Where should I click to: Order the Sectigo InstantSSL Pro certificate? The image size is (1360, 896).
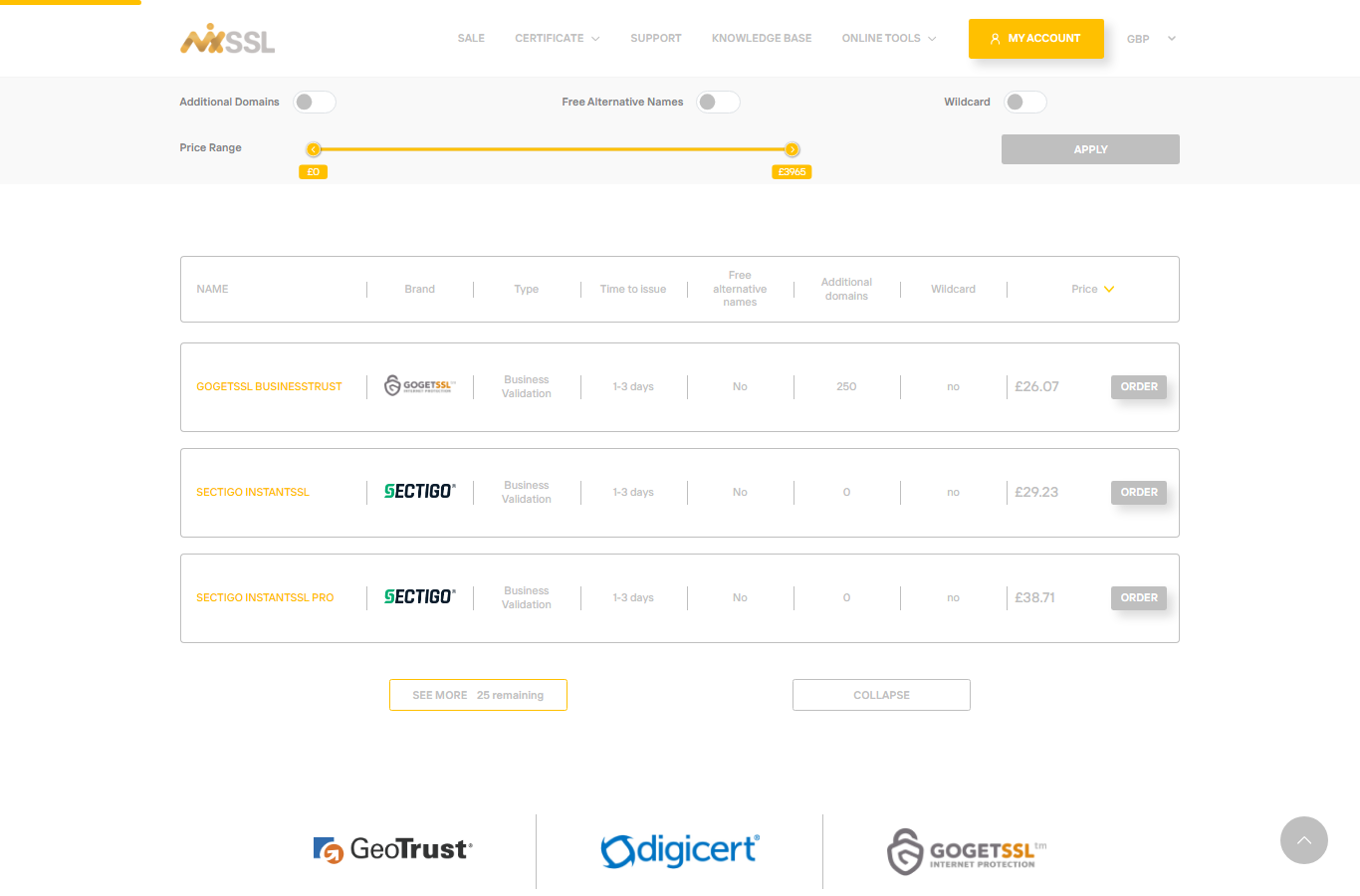[1139, 597]
